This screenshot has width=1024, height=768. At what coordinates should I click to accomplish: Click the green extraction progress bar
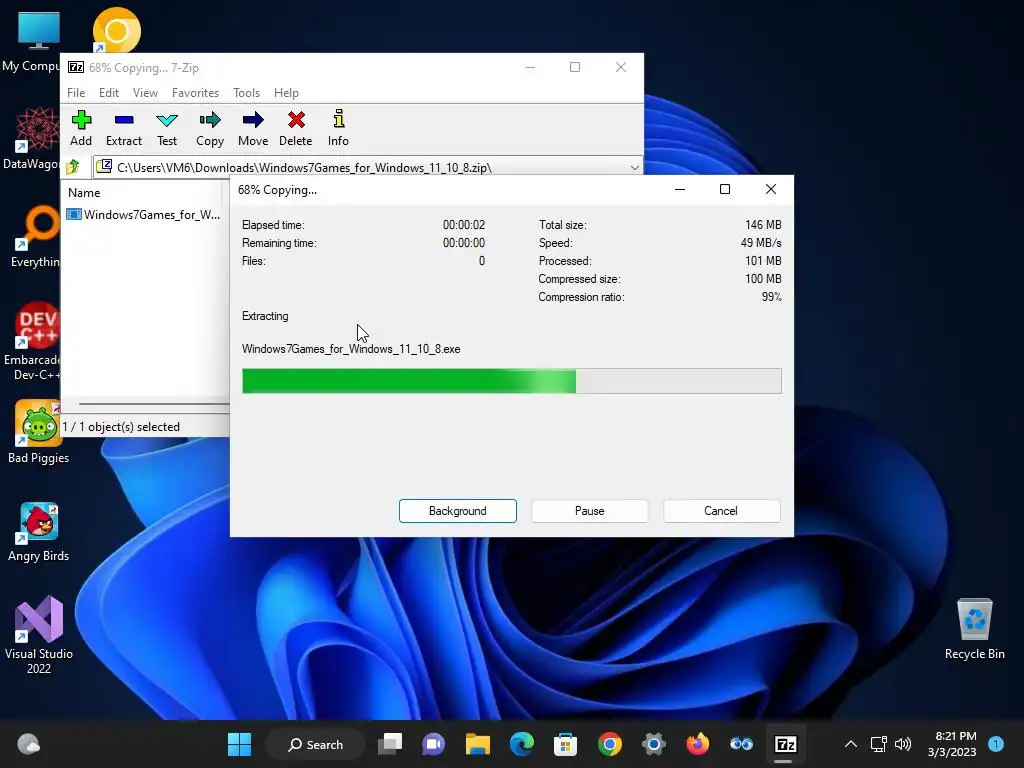pos(511,381)
